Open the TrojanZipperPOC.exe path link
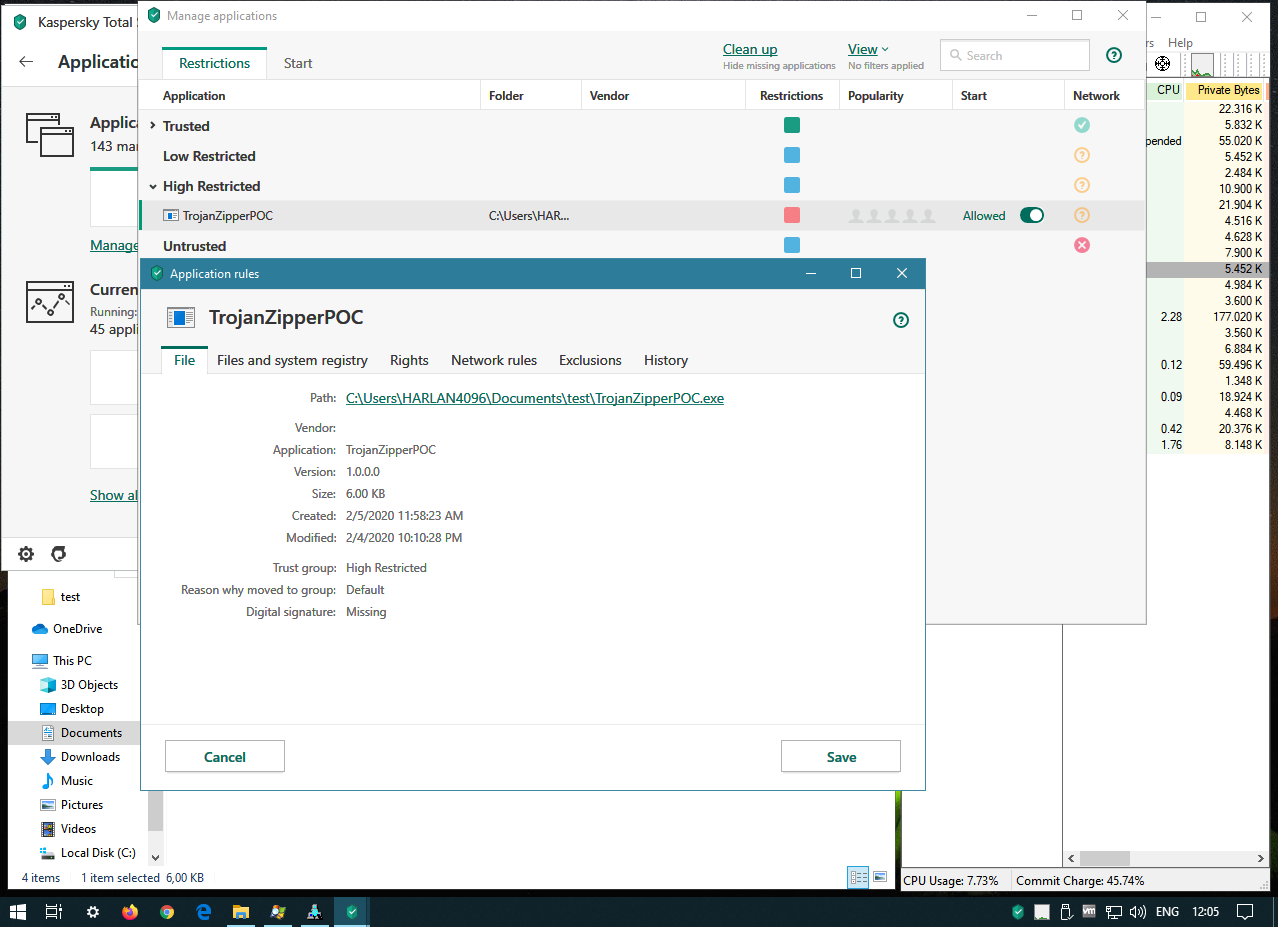This screenshot has height=927, width=1278. coord(535,398)
